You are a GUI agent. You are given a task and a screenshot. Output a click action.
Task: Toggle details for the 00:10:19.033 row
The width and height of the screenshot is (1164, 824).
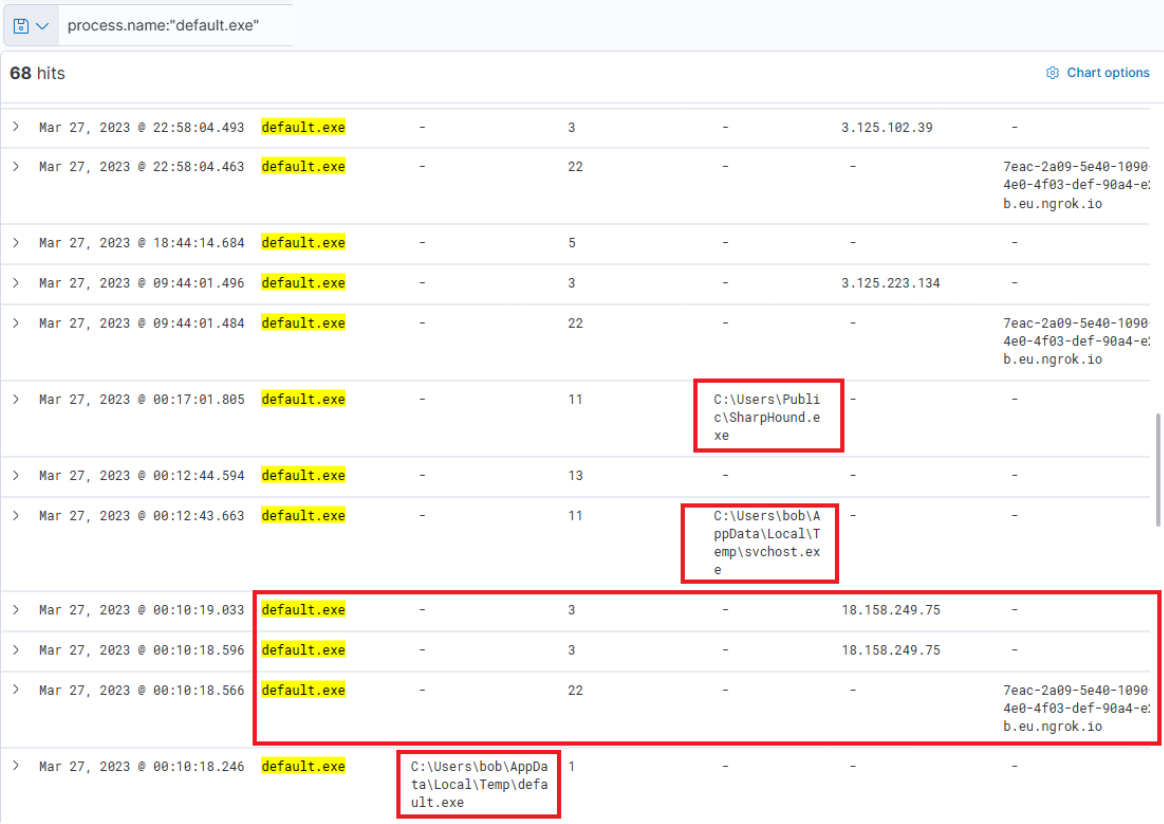pos(15,609)
